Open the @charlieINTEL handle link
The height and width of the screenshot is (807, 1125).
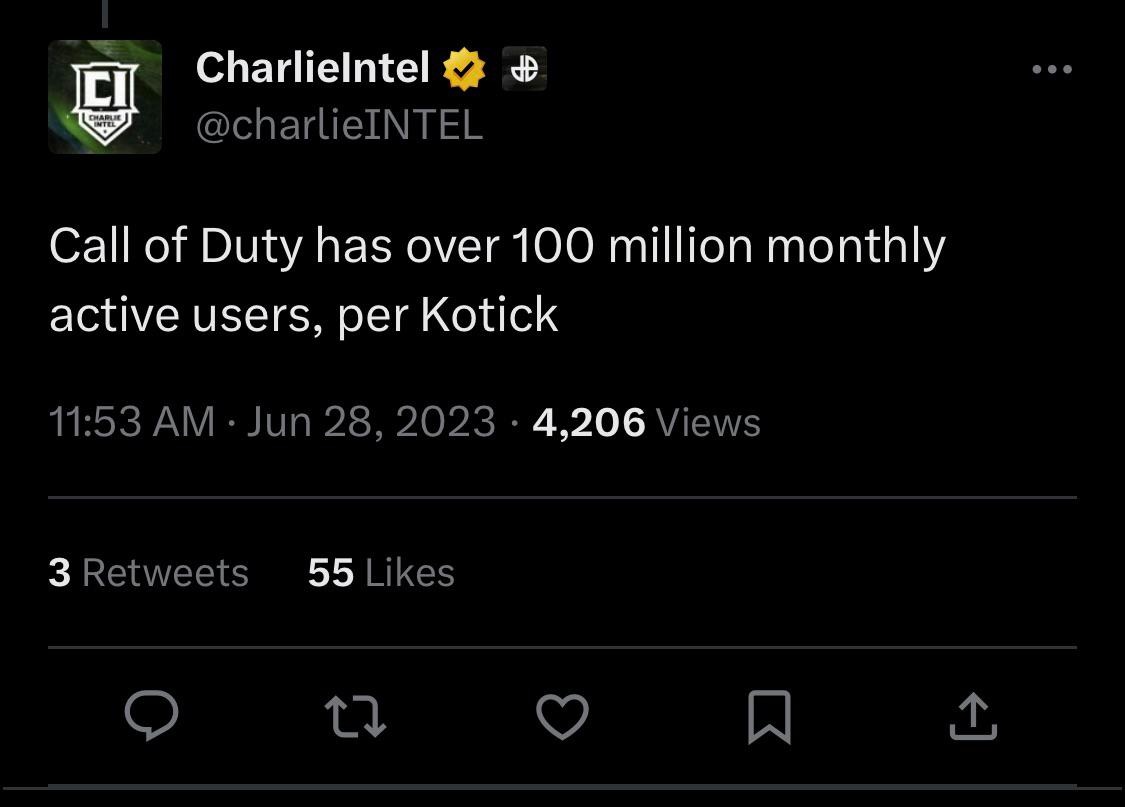click(339, 125)
